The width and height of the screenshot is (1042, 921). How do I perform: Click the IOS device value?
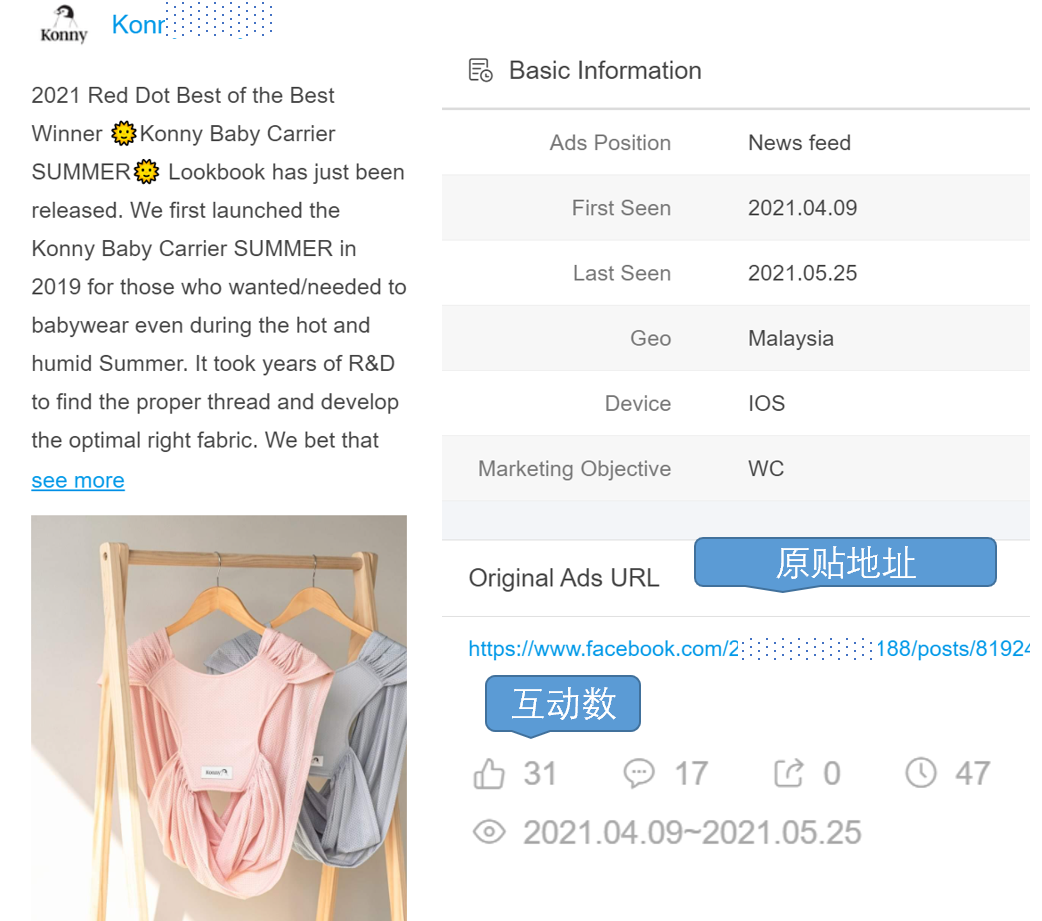pos(766,404)
